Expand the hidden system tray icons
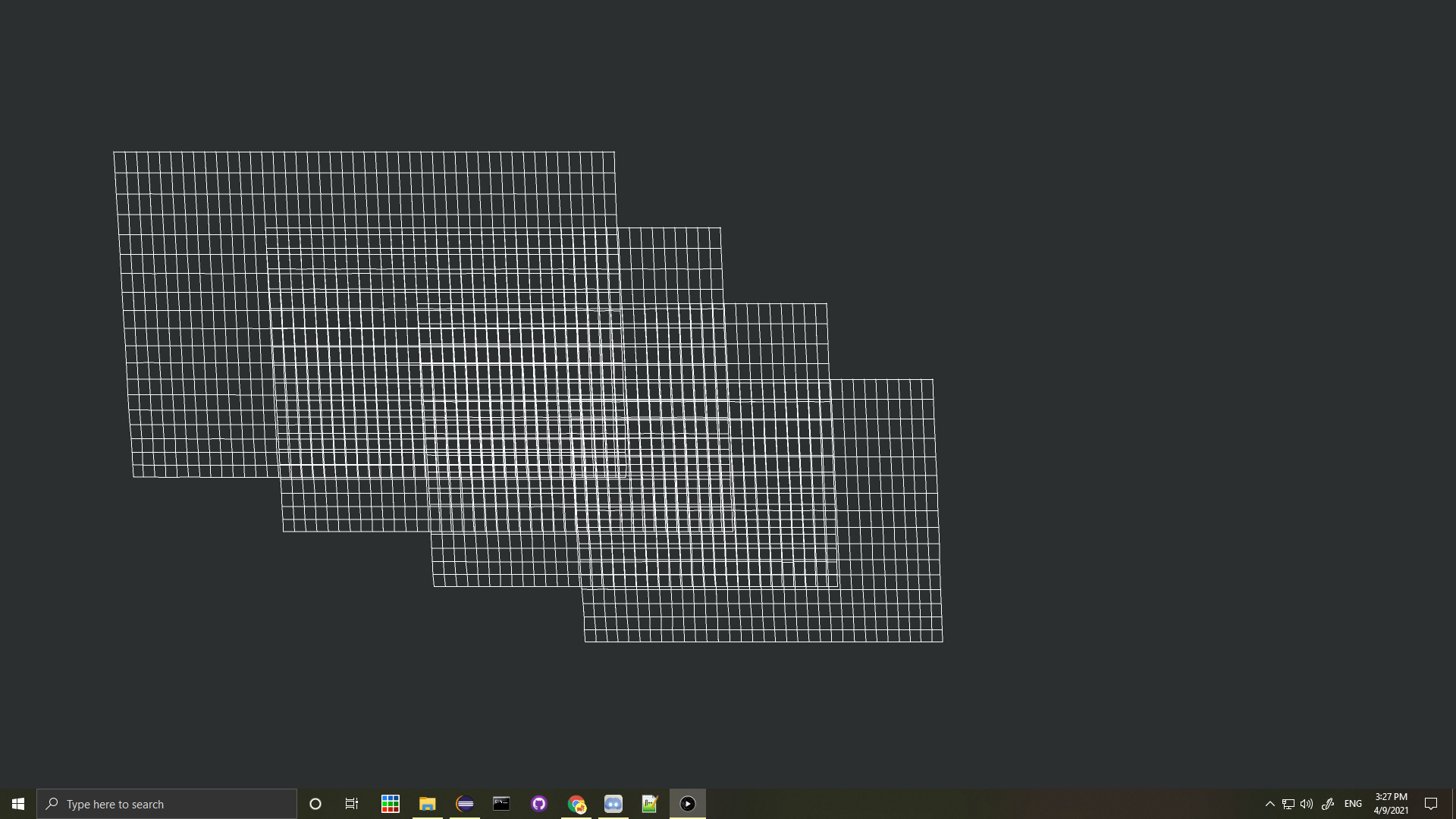The height and width of the screenshot is (819, 1456). point(1270,804)
